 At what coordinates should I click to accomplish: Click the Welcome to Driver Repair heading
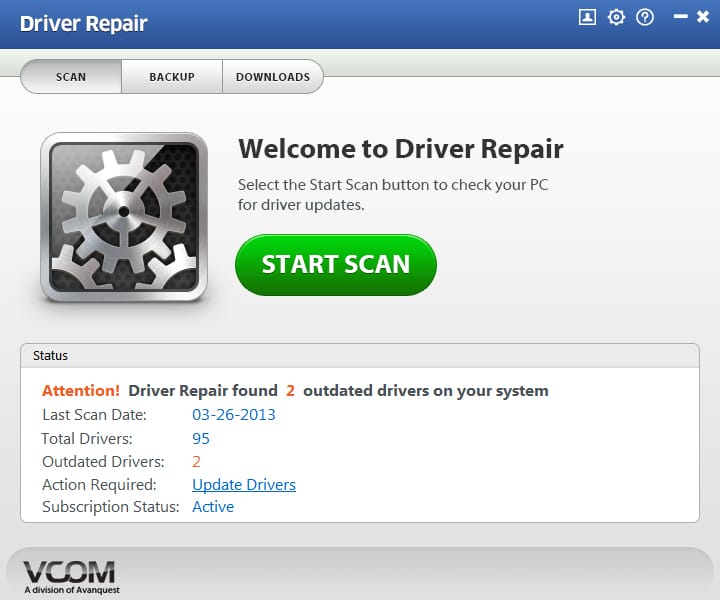pyautogui.click(x=401, y=149)
